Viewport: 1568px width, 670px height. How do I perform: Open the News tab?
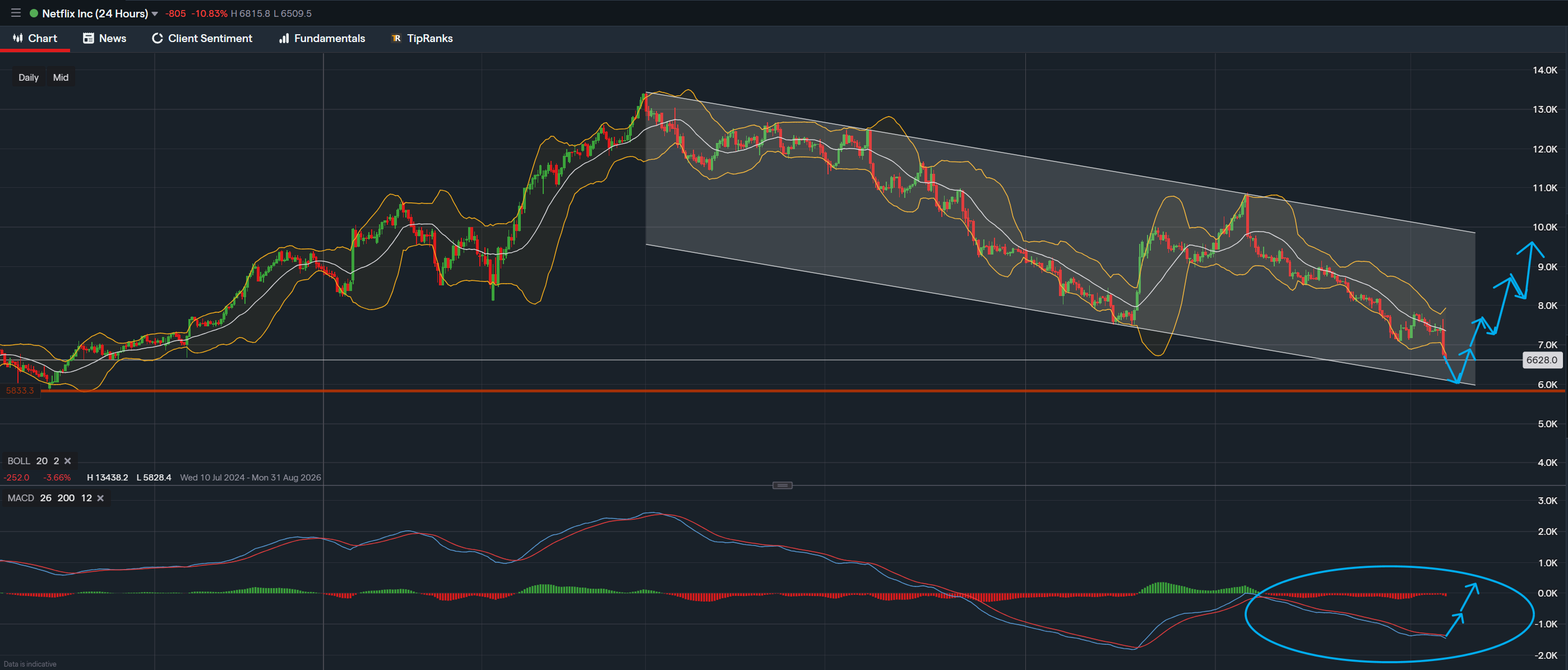tap(105, 38)
